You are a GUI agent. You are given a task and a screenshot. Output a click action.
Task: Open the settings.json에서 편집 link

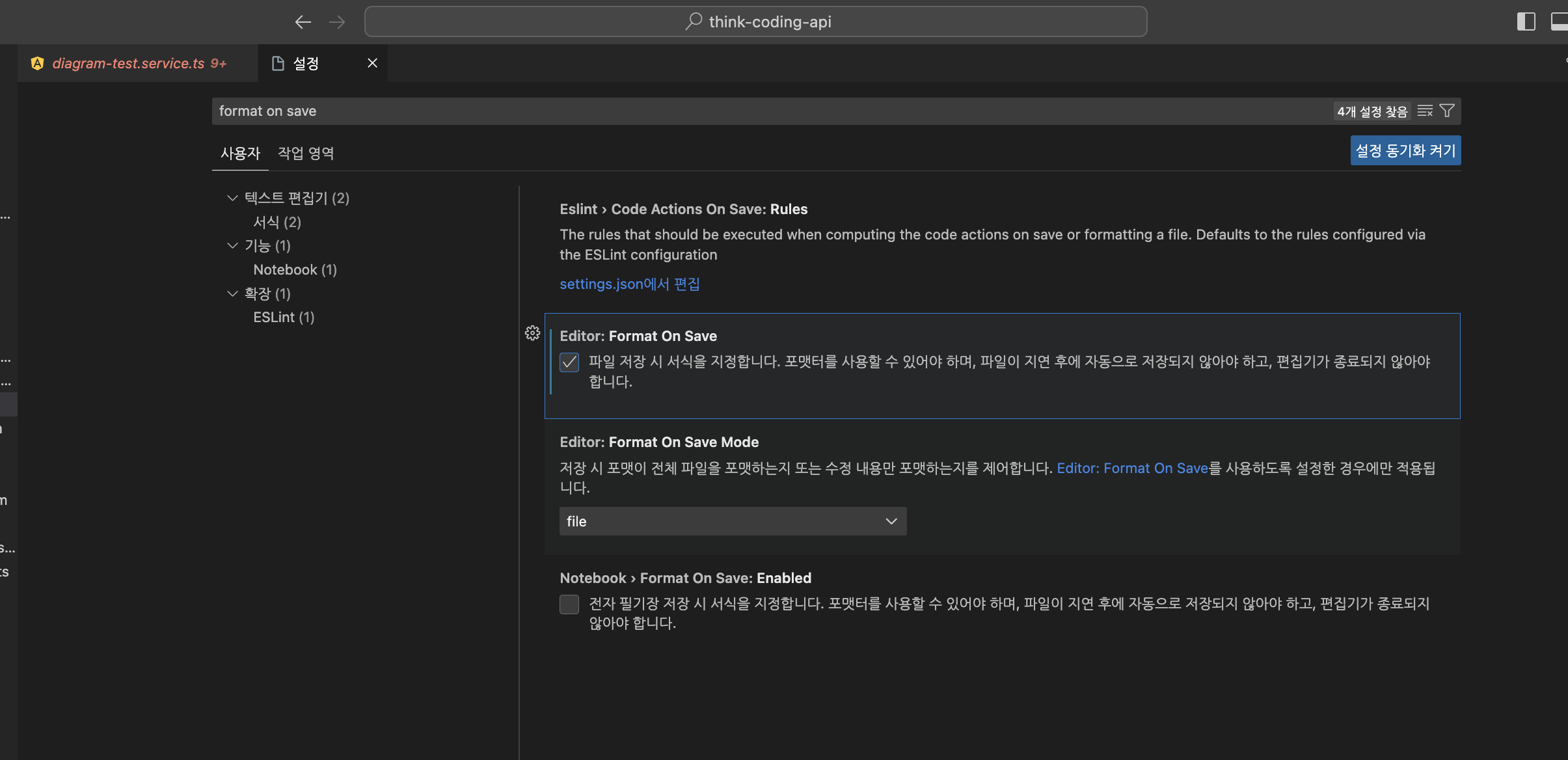[x=629, y=284]
